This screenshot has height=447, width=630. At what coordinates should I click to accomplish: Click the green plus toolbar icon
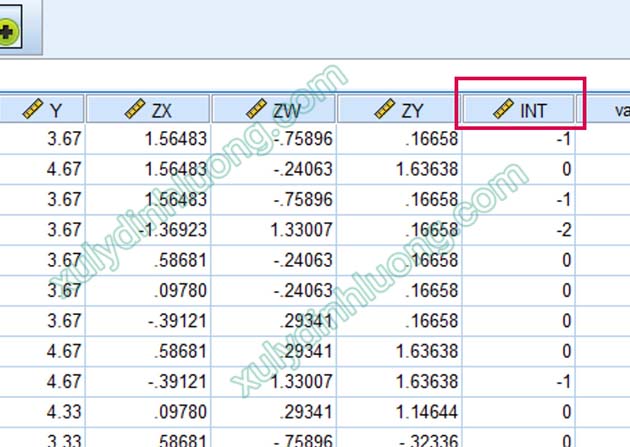coord(9,32)
